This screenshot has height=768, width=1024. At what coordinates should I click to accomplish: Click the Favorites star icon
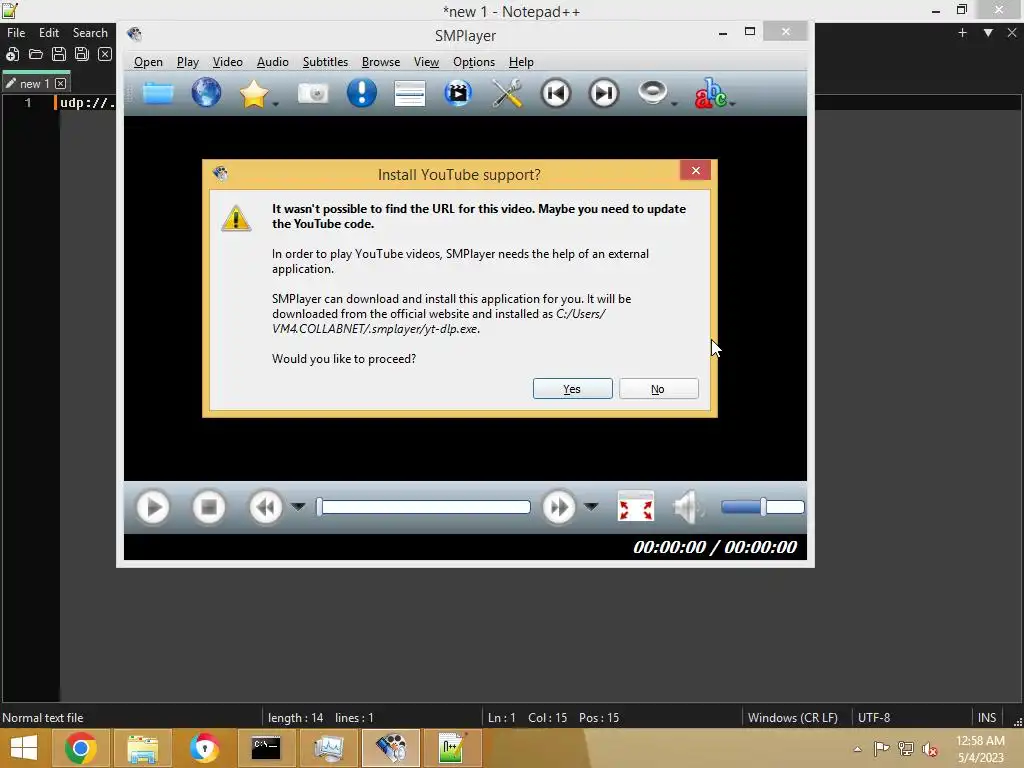click(x=253, y=93)
